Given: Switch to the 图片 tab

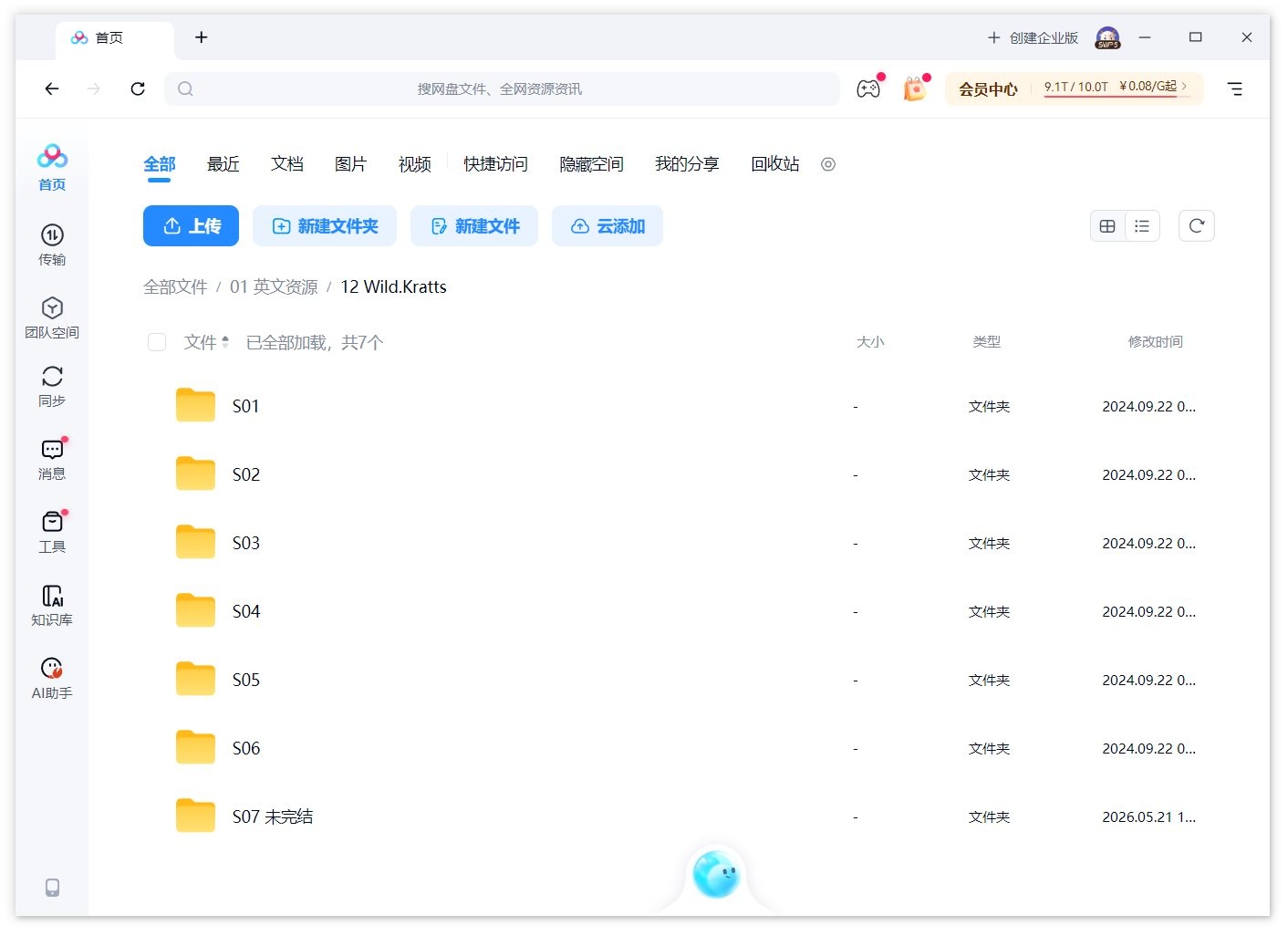Looking at the screenshot, I should (x=351, y=164).
